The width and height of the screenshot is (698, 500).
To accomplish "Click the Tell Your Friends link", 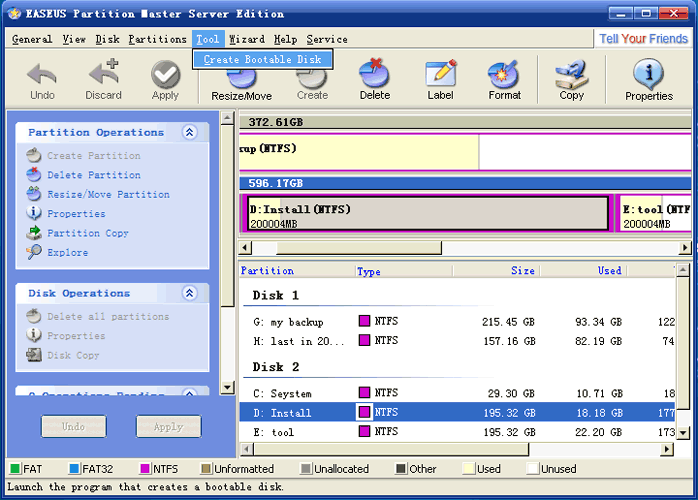I will tap(643, 39).
